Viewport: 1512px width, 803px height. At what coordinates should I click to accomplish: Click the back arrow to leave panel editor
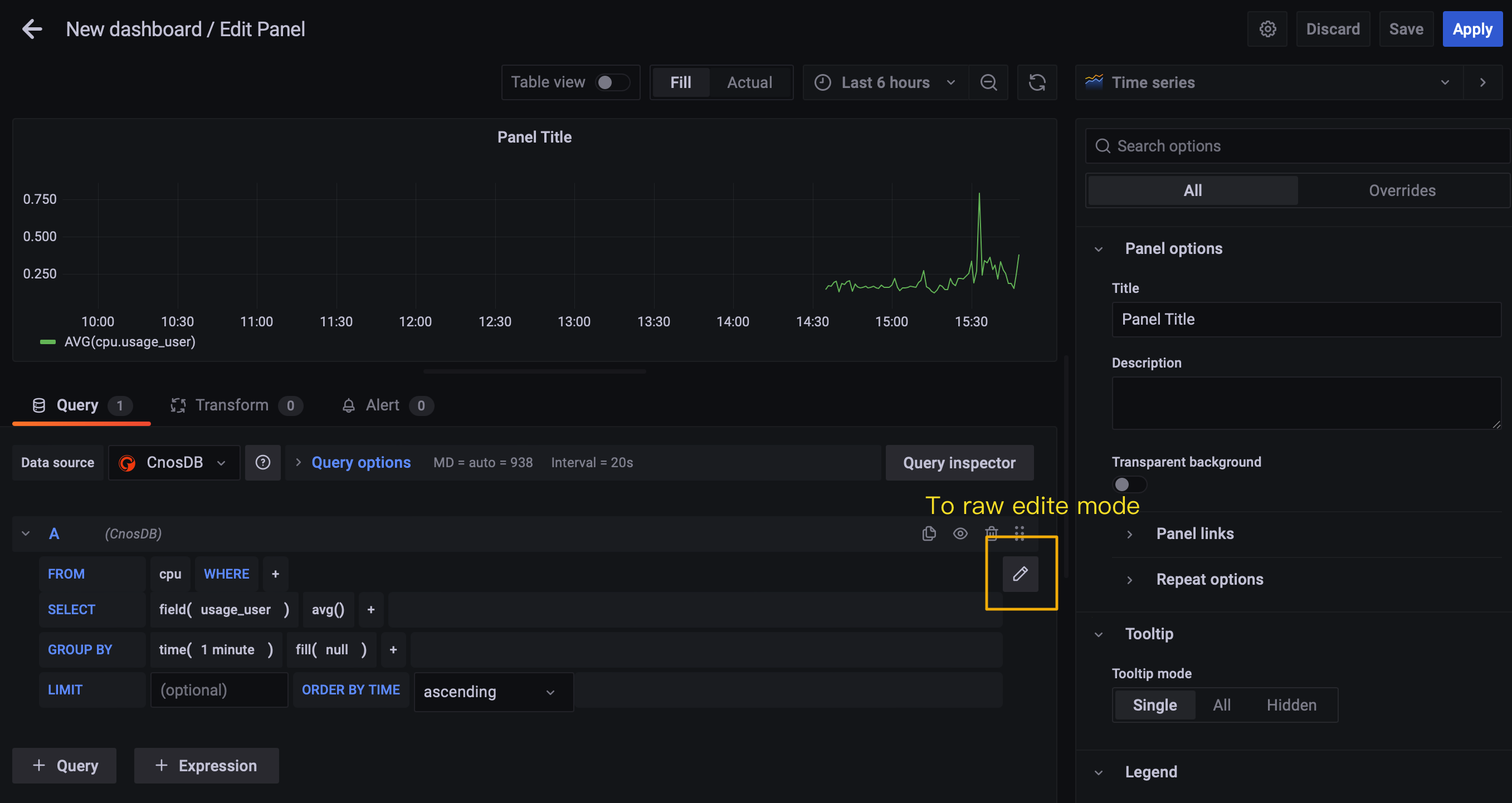pos(32,29)
